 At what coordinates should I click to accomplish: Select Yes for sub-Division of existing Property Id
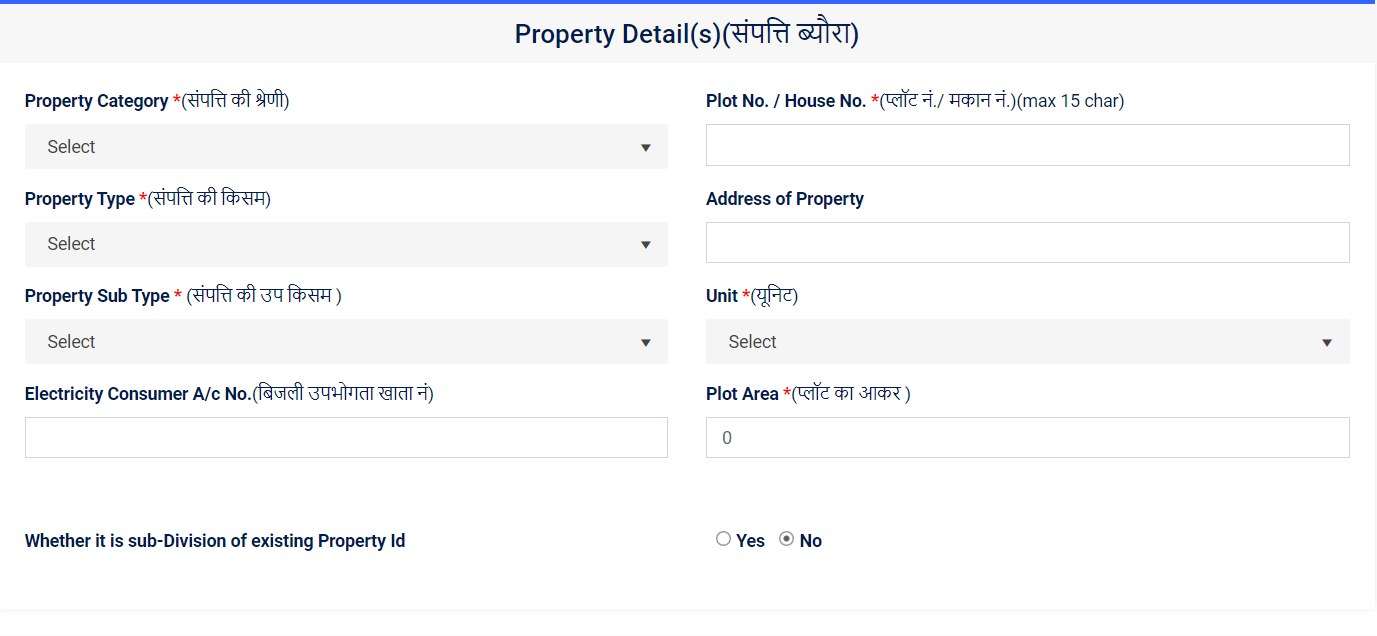[x=723, y=538]
